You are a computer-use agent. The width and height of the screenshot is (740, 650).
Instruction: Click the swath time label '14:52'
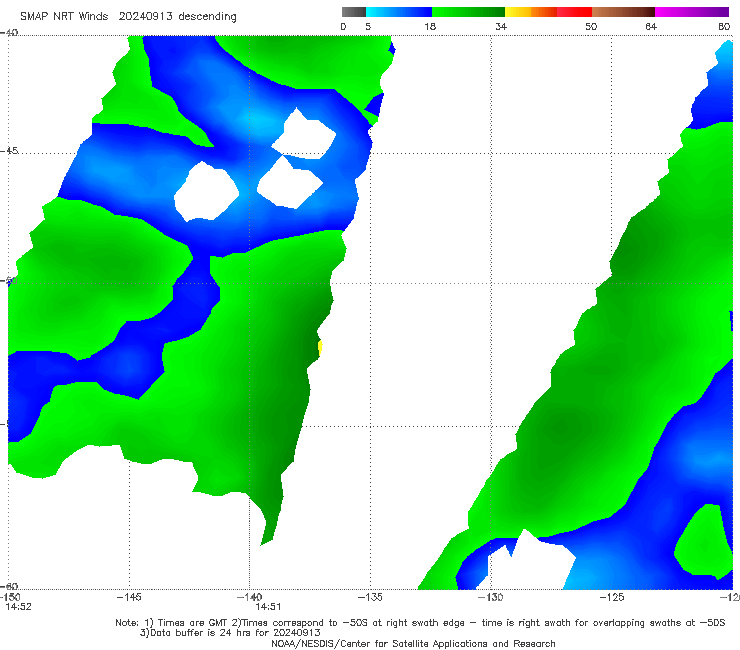(18, 607)
